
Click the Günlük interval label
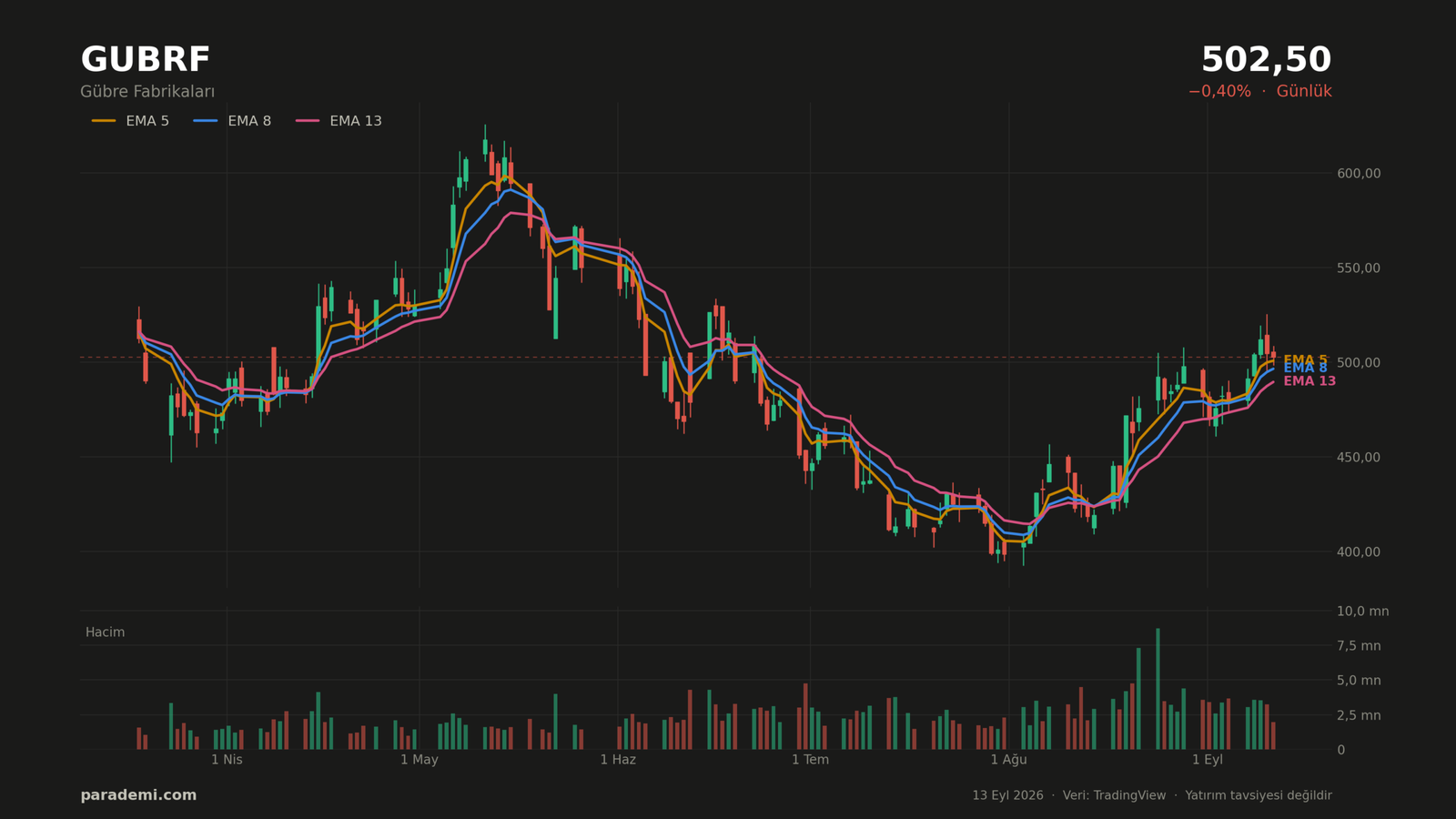1304,92
